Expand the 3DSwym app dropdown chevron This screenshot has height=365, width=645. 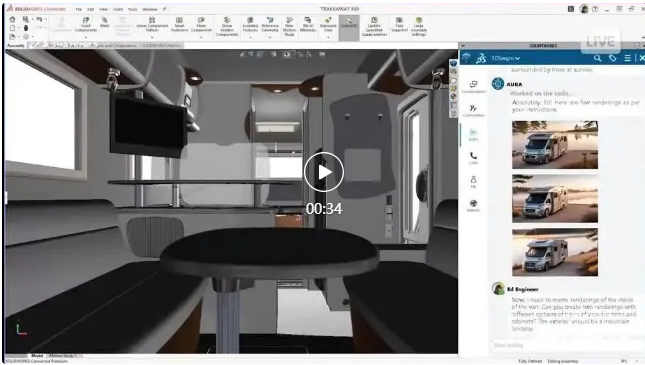(517, 58)
